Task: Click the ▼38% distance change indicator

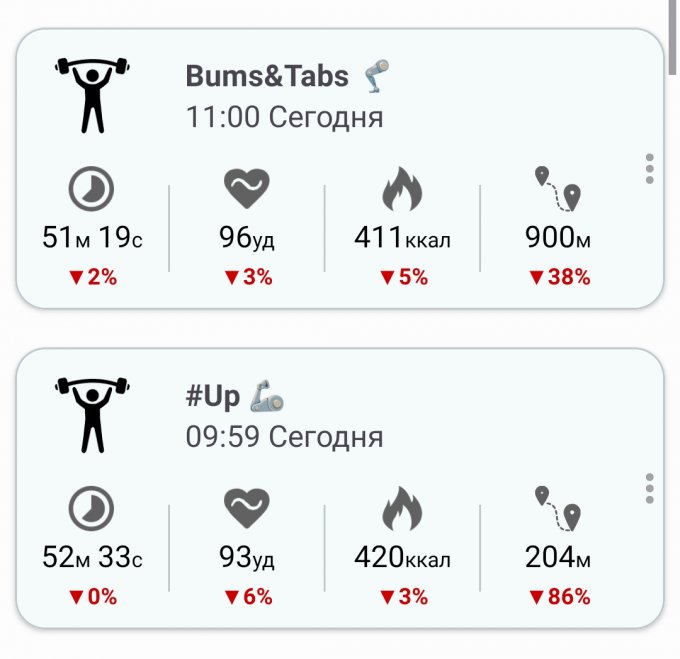Action: tap(558, 277)
